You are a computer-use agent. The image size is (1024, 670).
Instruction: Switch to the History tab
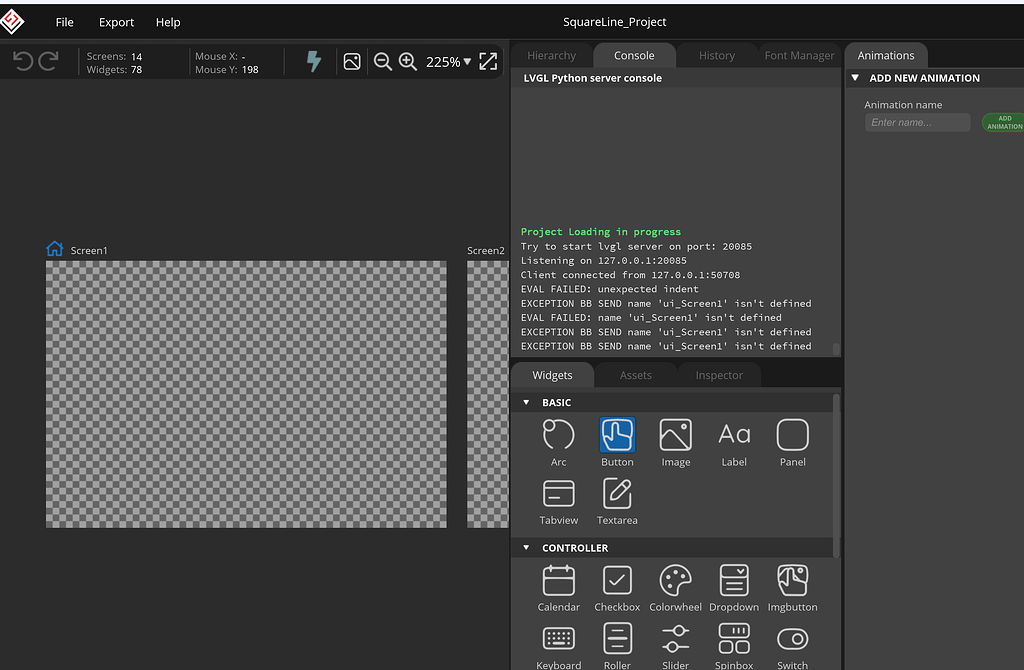click(x=717, y=56)
